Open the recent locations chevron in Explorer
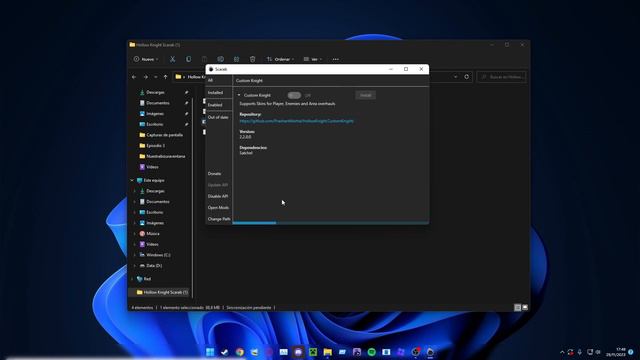This screenshot has width=640, height=360. tap(156, 77)
